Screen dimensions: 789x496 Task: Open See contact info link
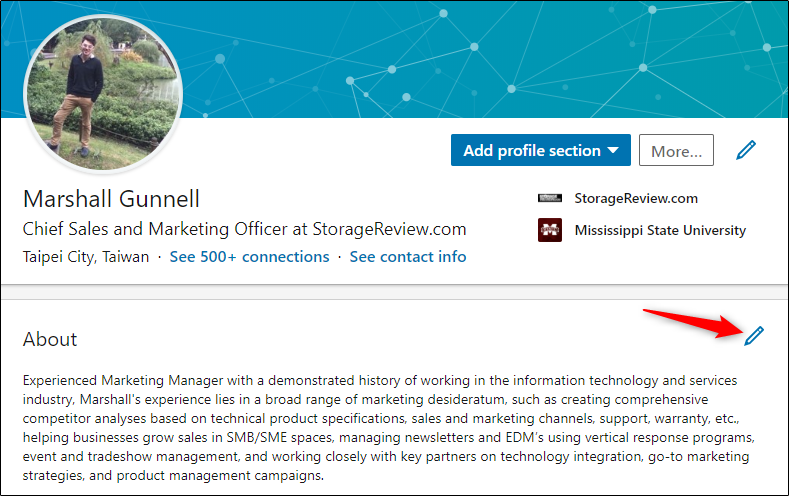tap(408, 257)
